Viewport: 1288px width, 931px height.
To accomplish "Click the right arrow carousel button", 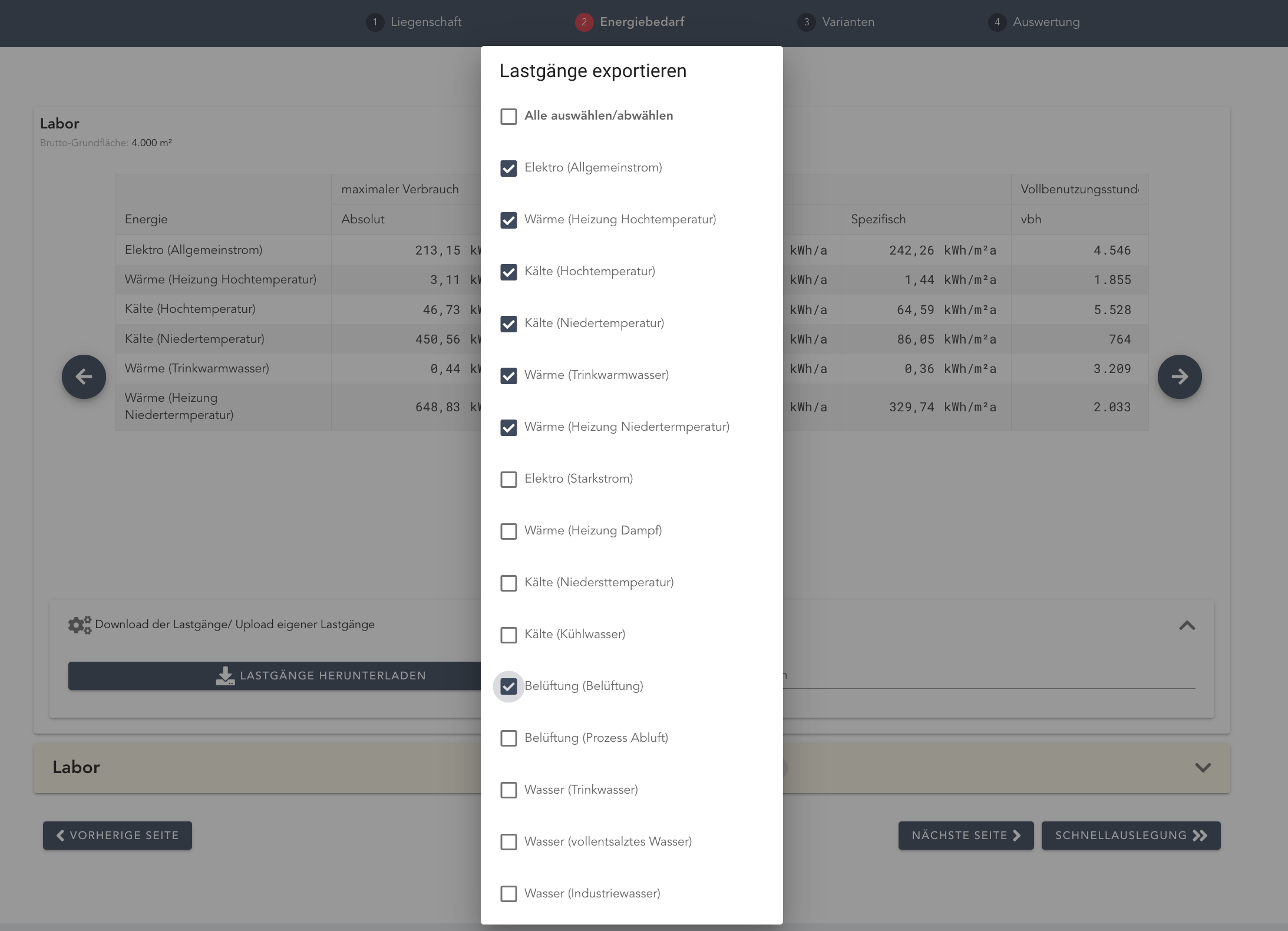I will coord(1179,377).
